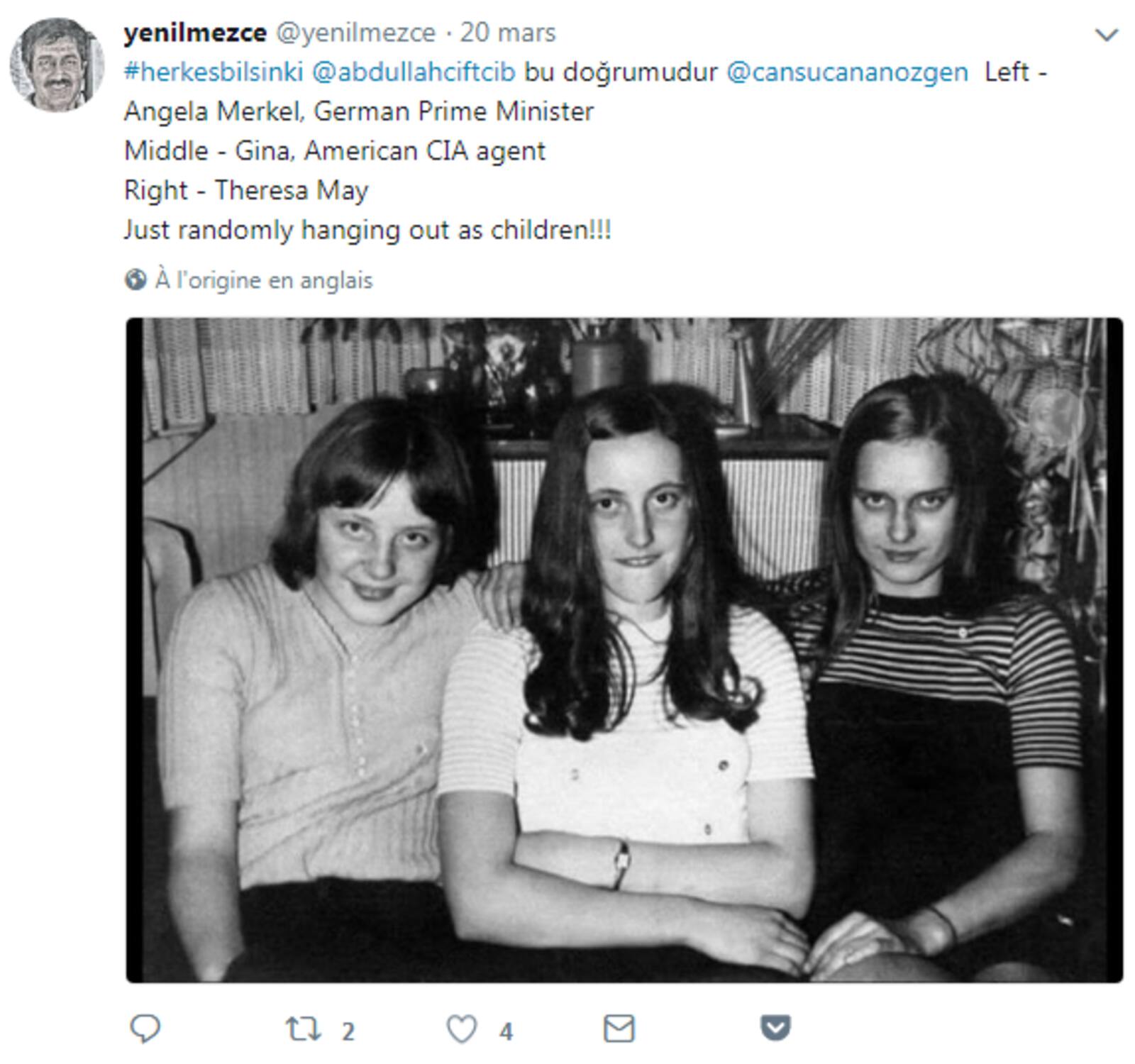
Task: Click the like count number 4
Action: pyautogui.click(x=506, y=1031)
